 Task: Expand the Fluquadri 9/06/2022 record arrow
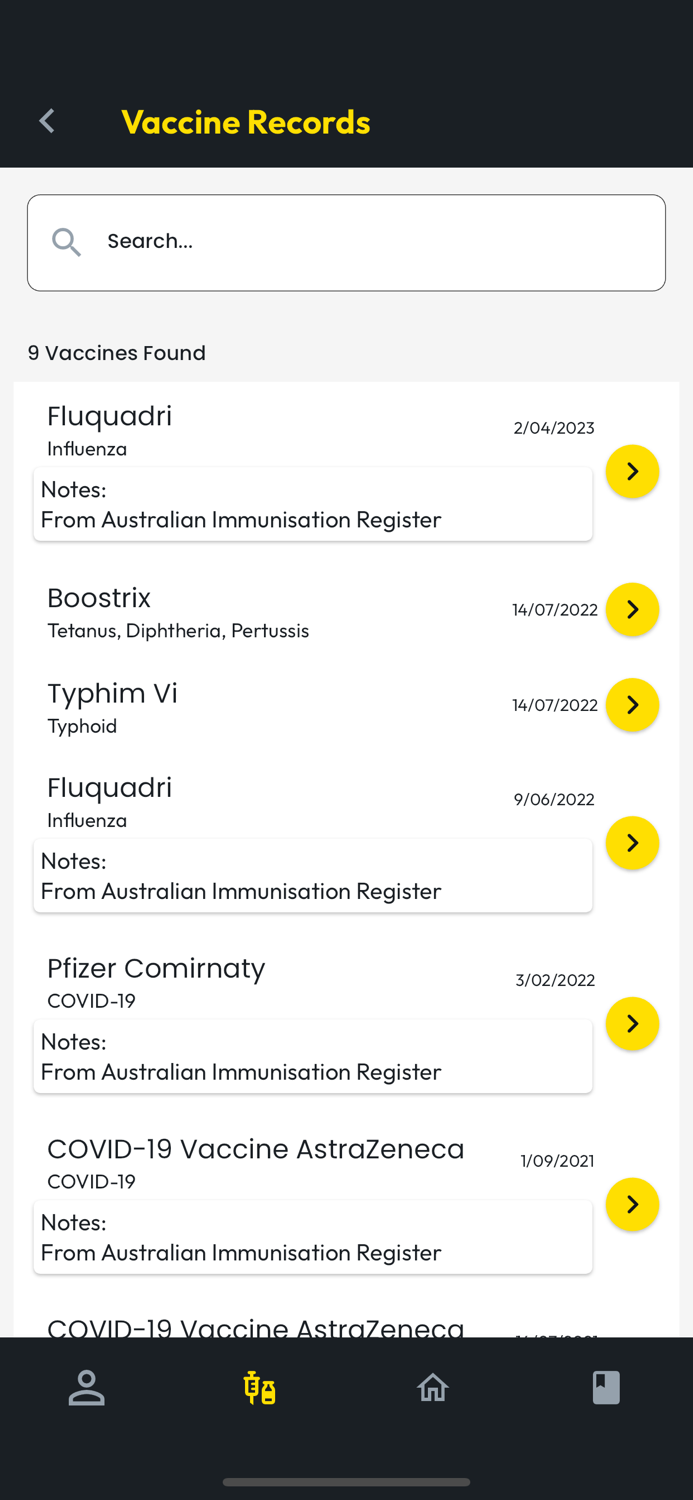click(632, 843)
